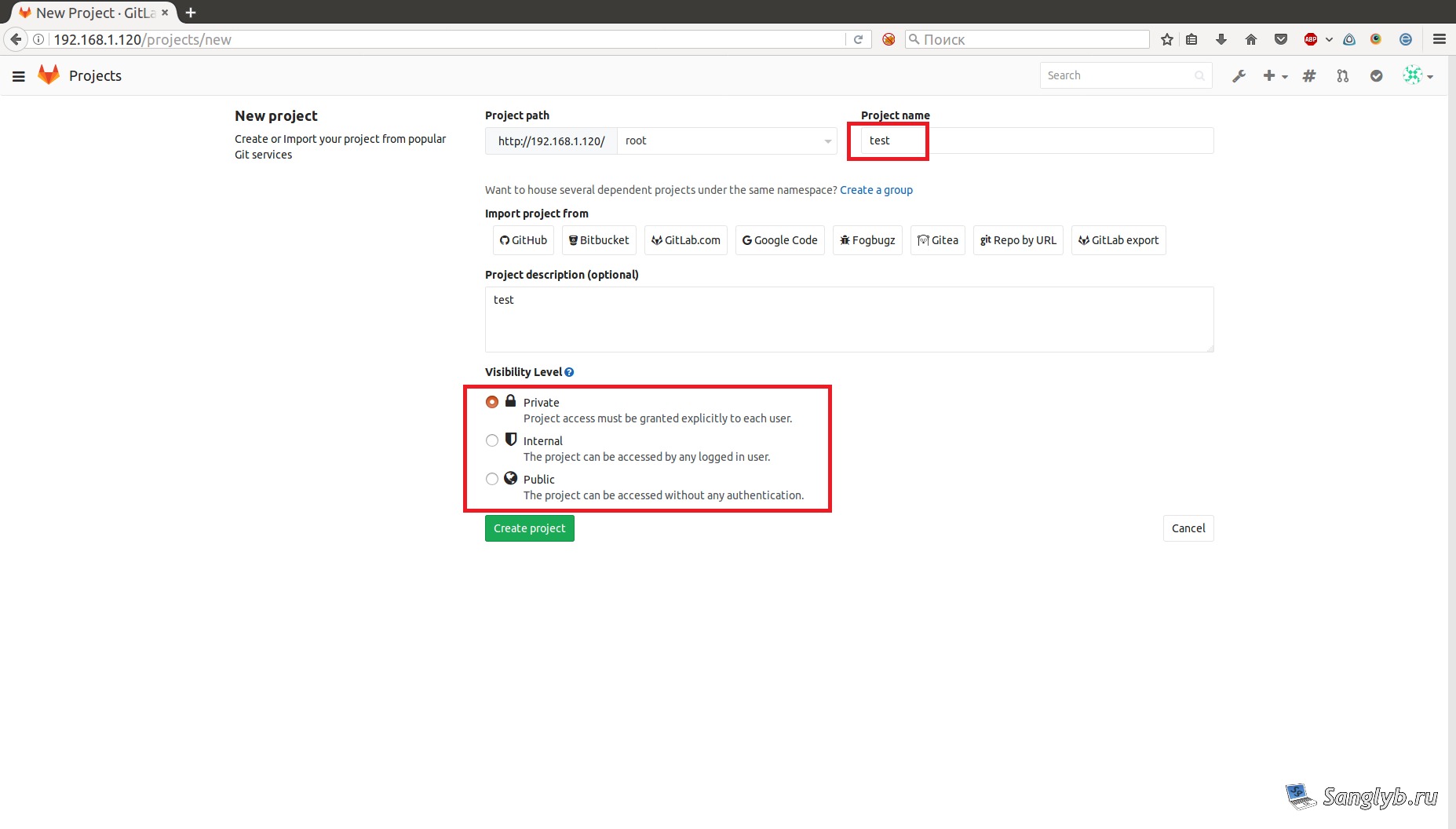Go to the browser home icon

pyautogui.click(x=1251, y=39)
